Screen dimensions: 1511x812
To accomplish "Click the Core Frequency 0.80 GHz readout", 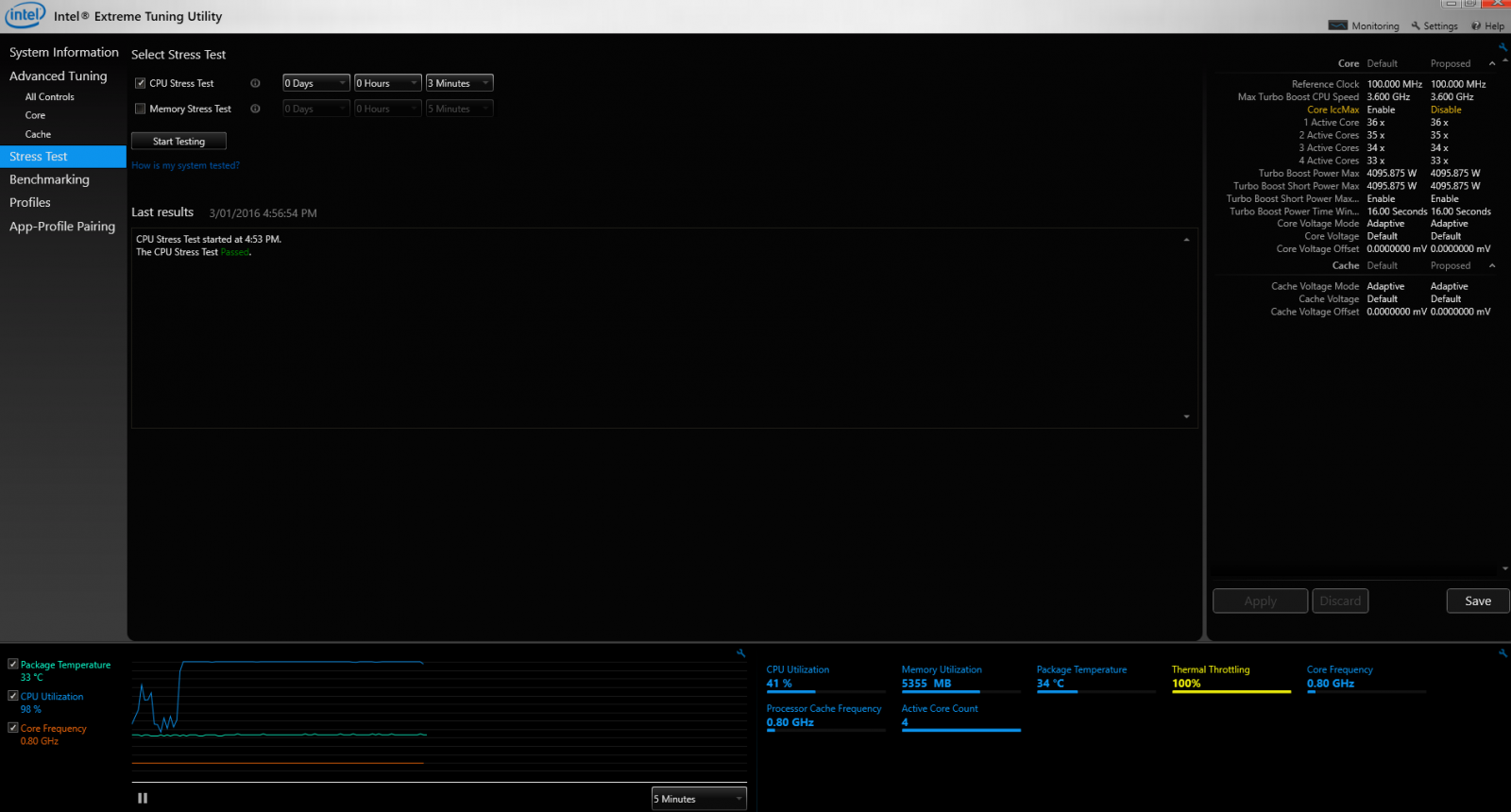I will click(x=1331, y=684).
